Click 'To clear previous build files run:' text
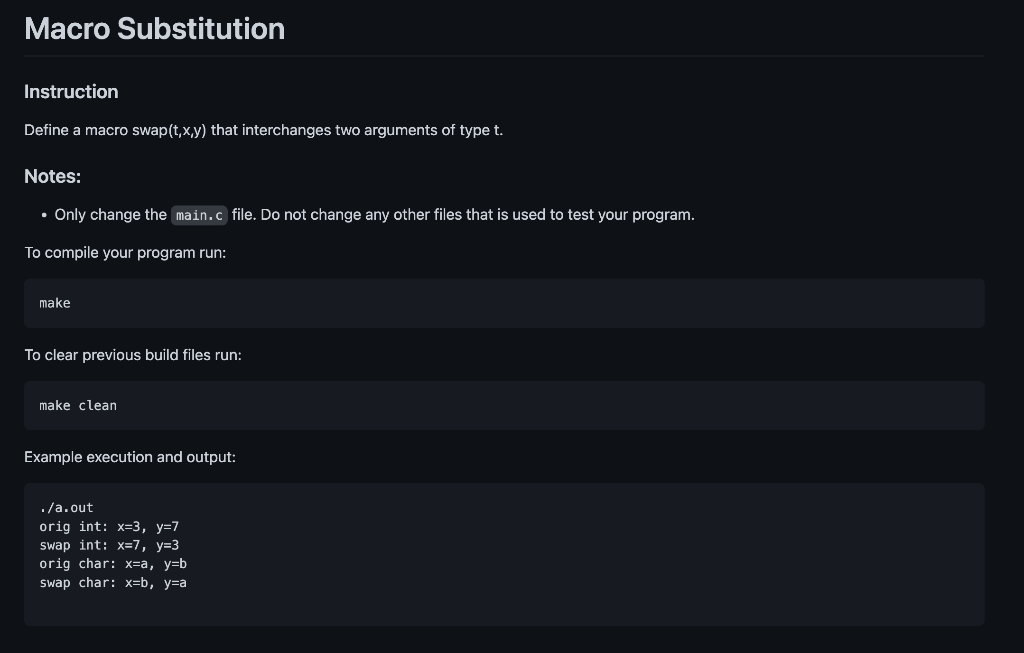 [x=133, y=355]
